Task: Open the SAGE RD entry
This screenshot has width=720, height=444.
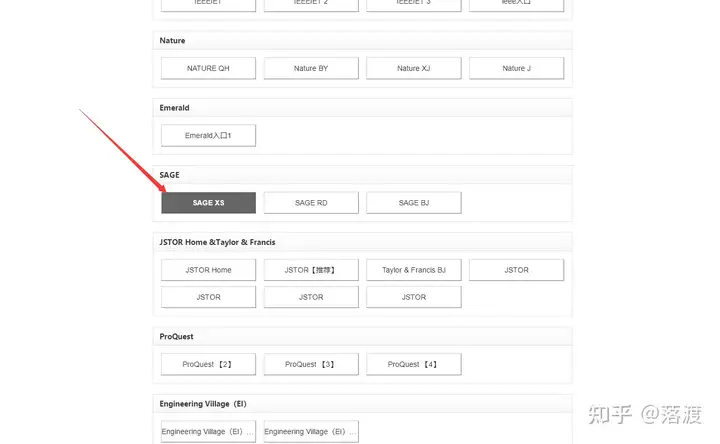Action: click(x=311, y=202)
